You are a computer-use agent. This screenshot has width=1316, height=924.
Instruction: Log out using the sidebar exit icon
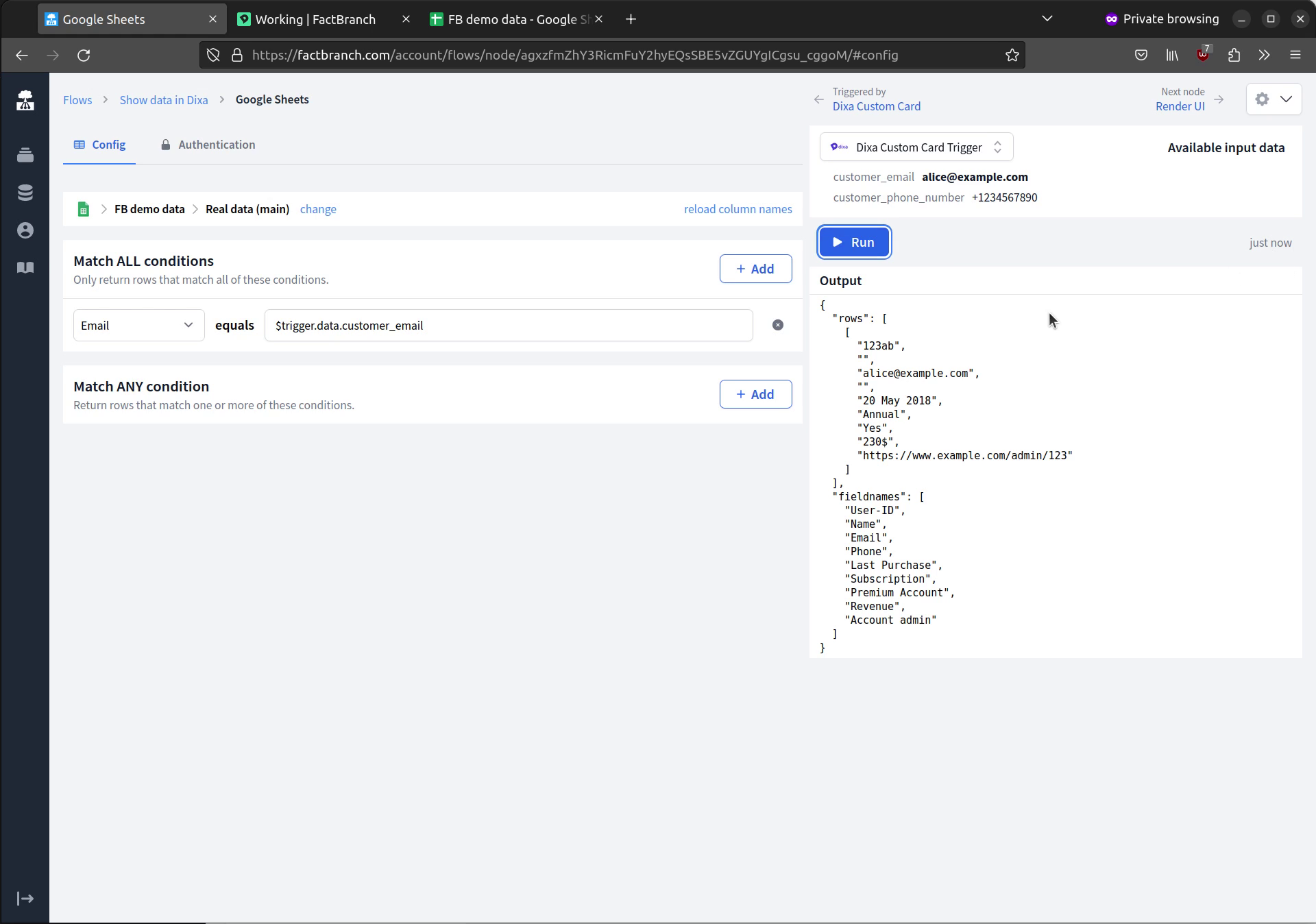[x=25, y=899]
